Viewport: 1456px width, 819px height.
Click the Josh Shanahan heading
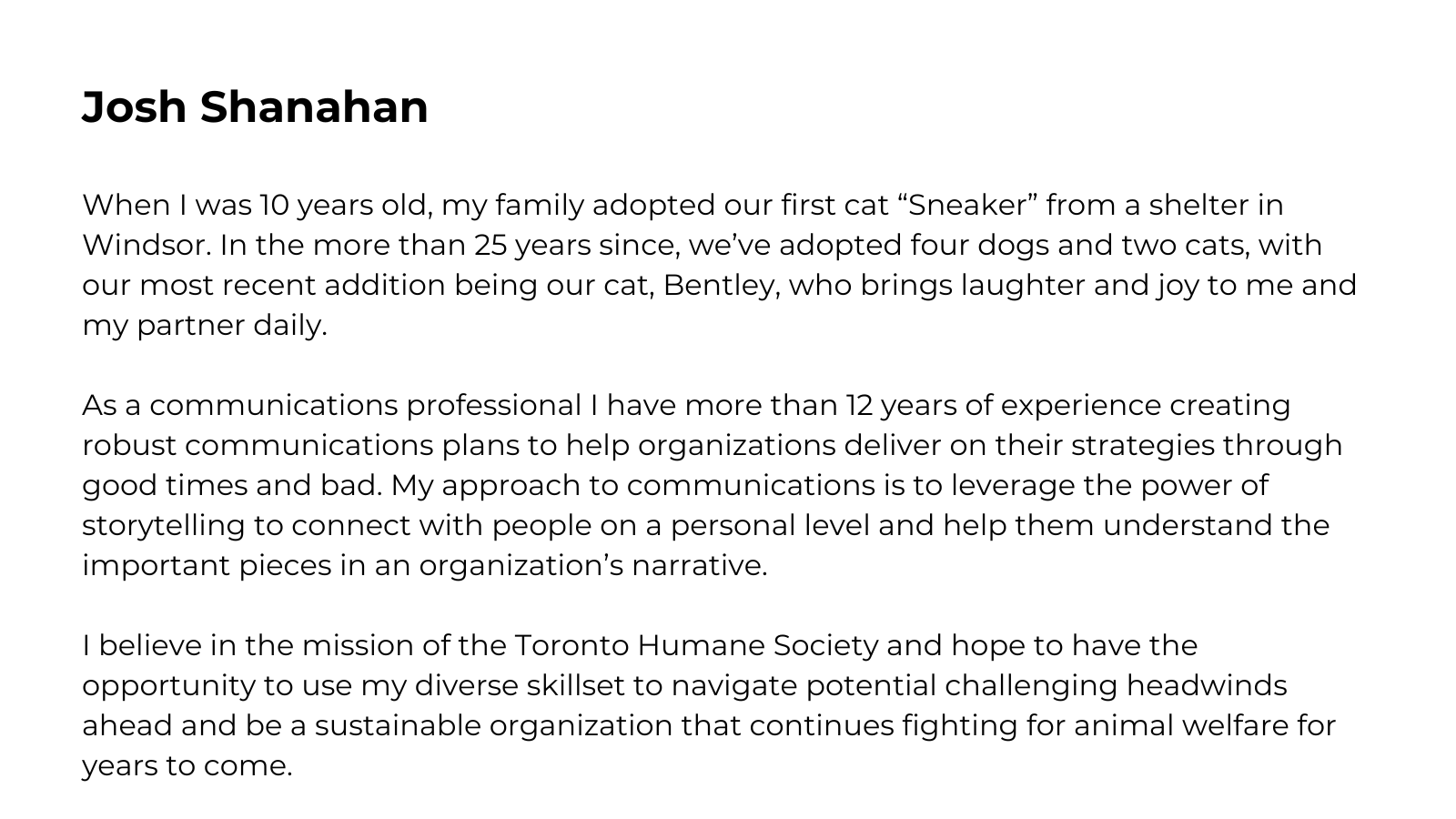click(255, 107)
